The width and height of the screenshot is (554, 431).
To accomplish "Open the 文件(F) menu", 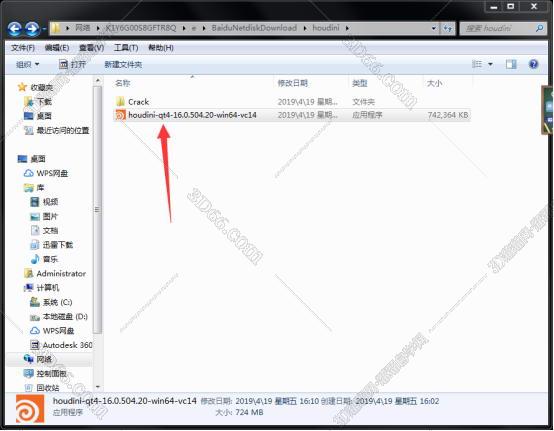I will pyautogui.click(x=23, y=48).
